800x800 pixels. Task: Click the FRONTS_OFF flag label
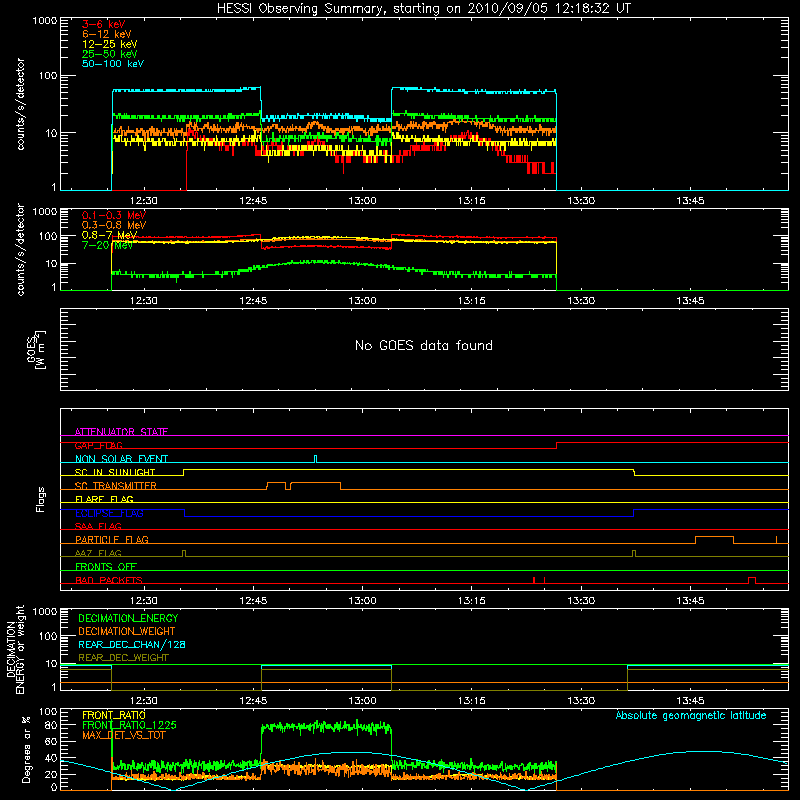pos(106,566)
